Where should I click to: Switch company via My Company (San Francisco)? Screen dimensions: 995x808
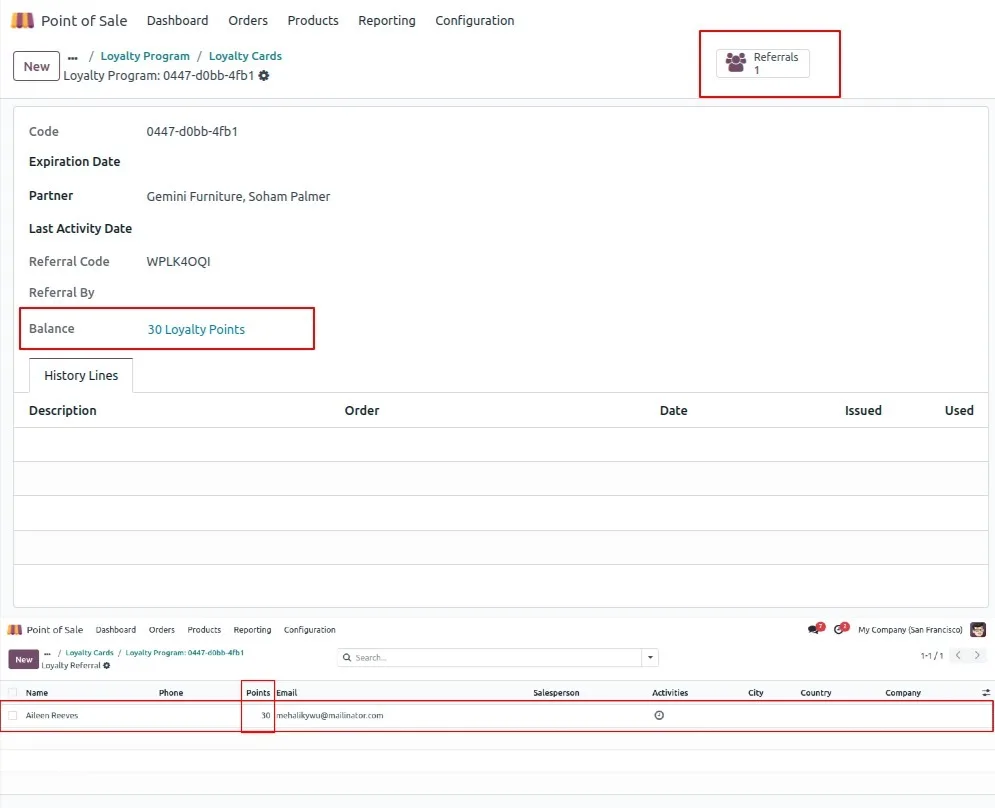click(910, 630)
